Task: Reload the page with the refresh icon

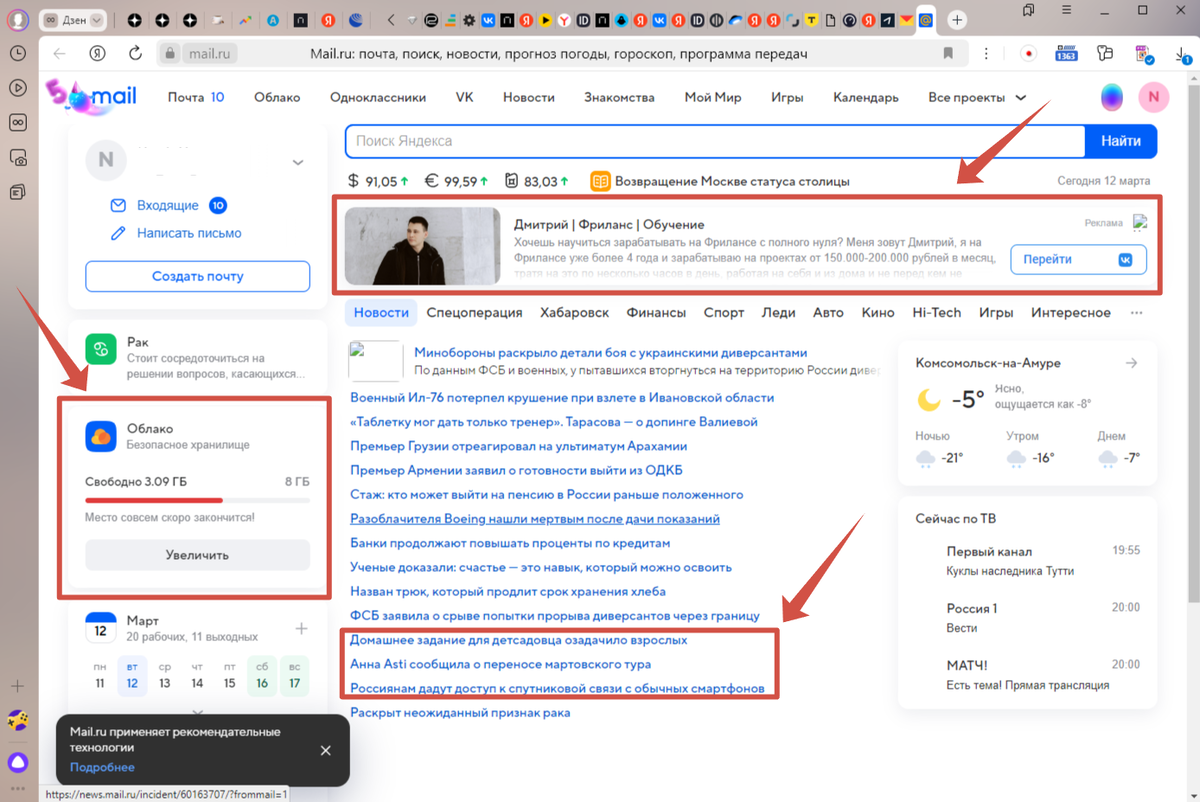Action: coord(135,53)
